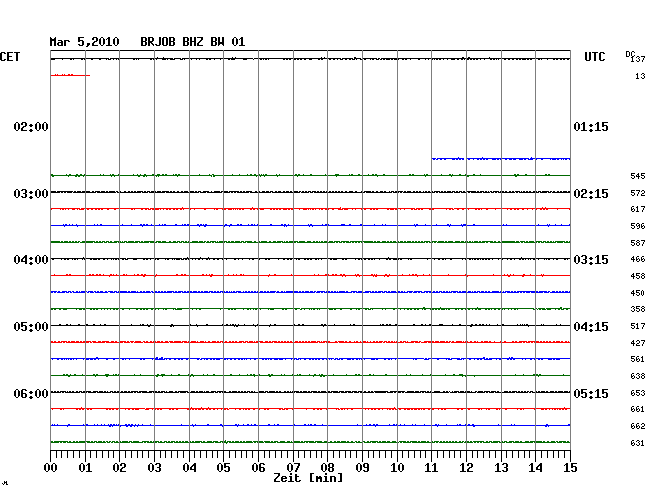Click the '03:15' UTC time label
The height and width of the screenshot is (494, 650).
click(591, 260)
